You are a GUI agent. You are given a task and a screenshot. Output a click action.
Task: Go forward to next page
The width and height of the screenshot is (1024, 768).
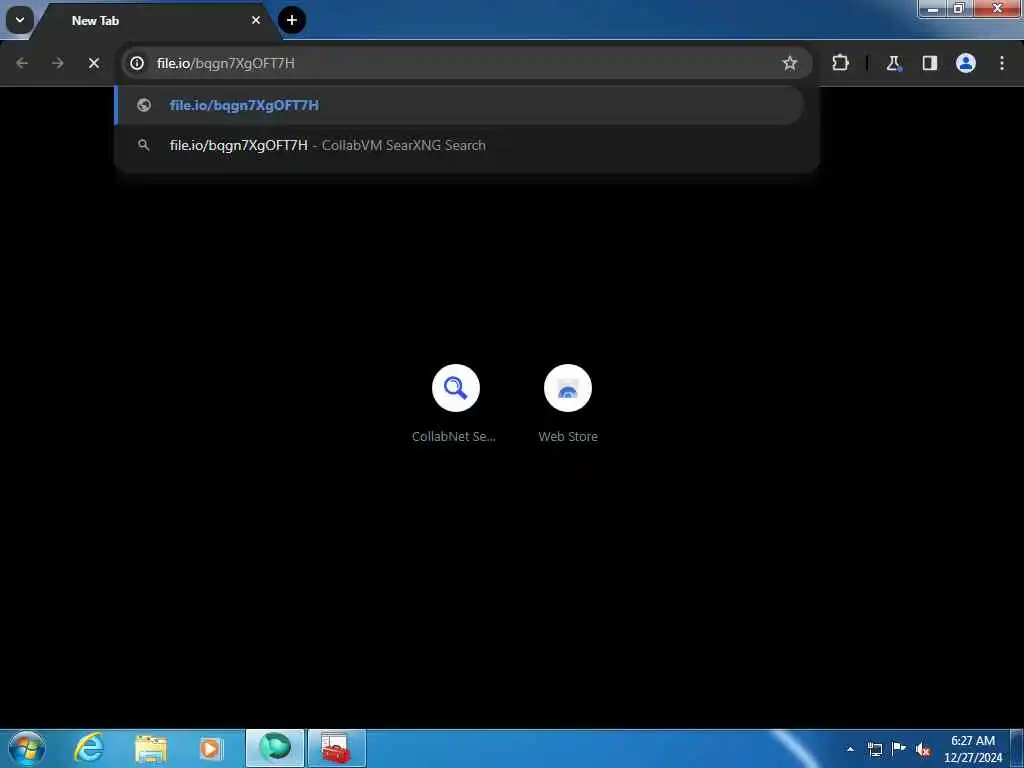(x=57, y=63)
